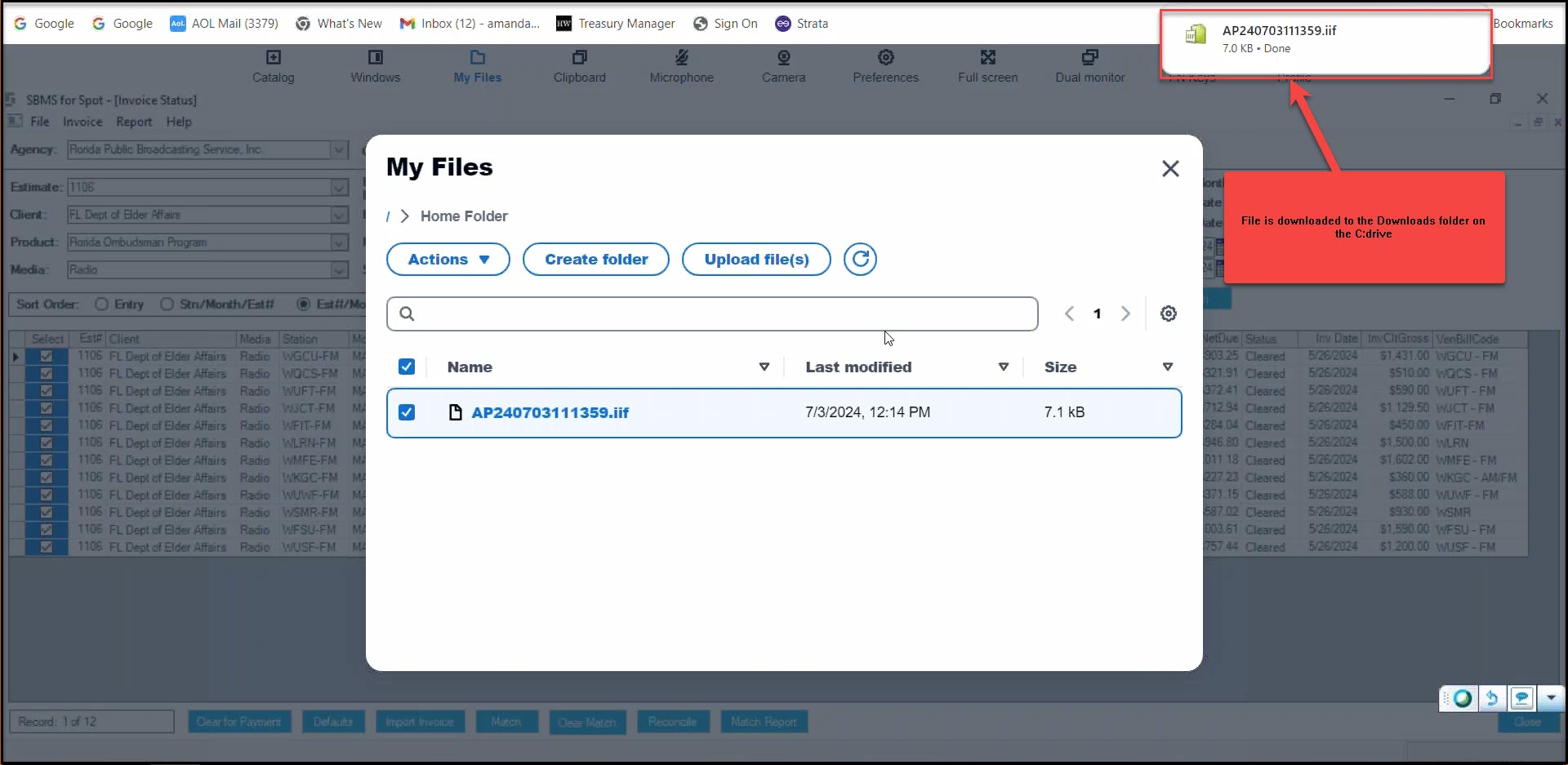
Task: Open the SBMS Report menu
Action: coord(134,122)
